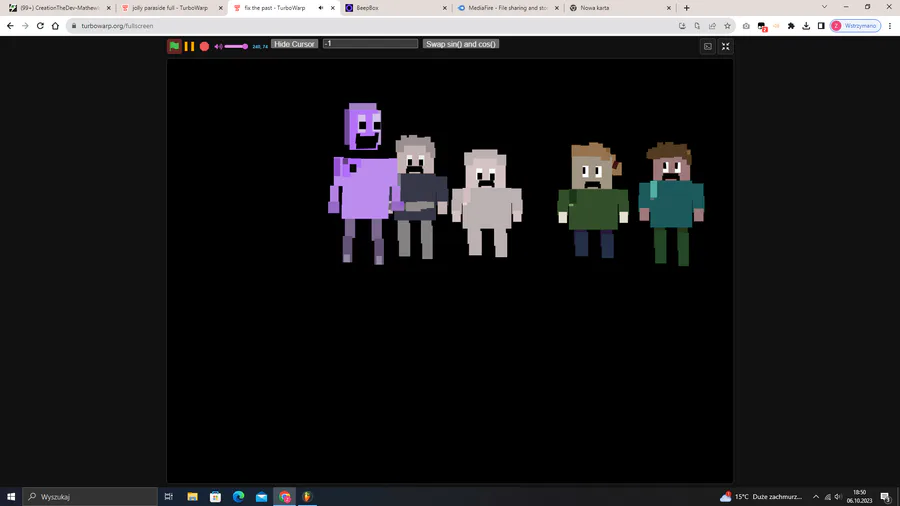Open FL Studio icon in taskbar
The image size is (900, 506).
pyautogui.click(x=307, y=497)
